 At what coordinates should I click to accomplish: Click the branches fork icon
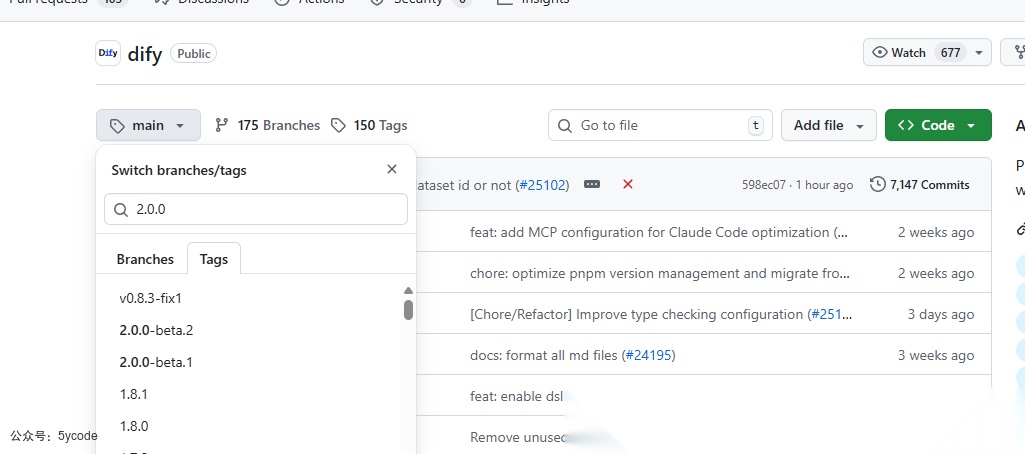[222, 125]
